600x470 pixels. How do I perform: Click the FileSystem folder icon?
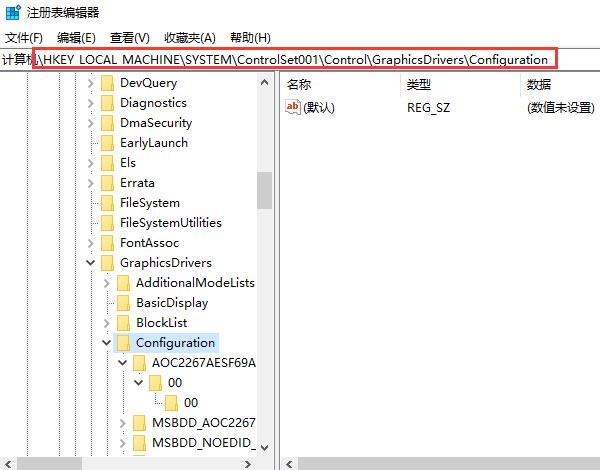108,203
